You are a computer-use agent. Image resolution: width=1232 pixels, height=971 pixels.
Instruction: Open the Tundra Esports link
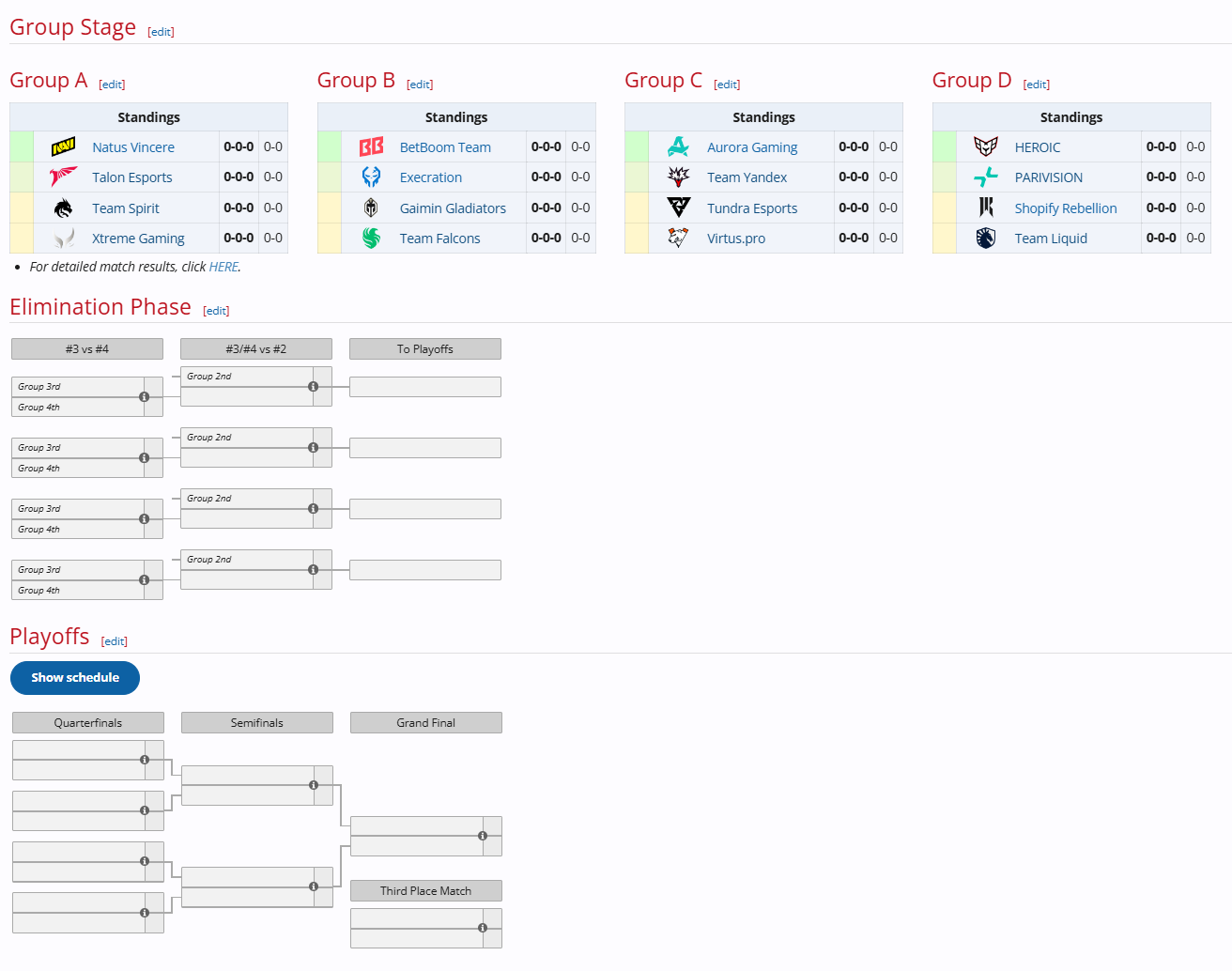tap(752, 208)
